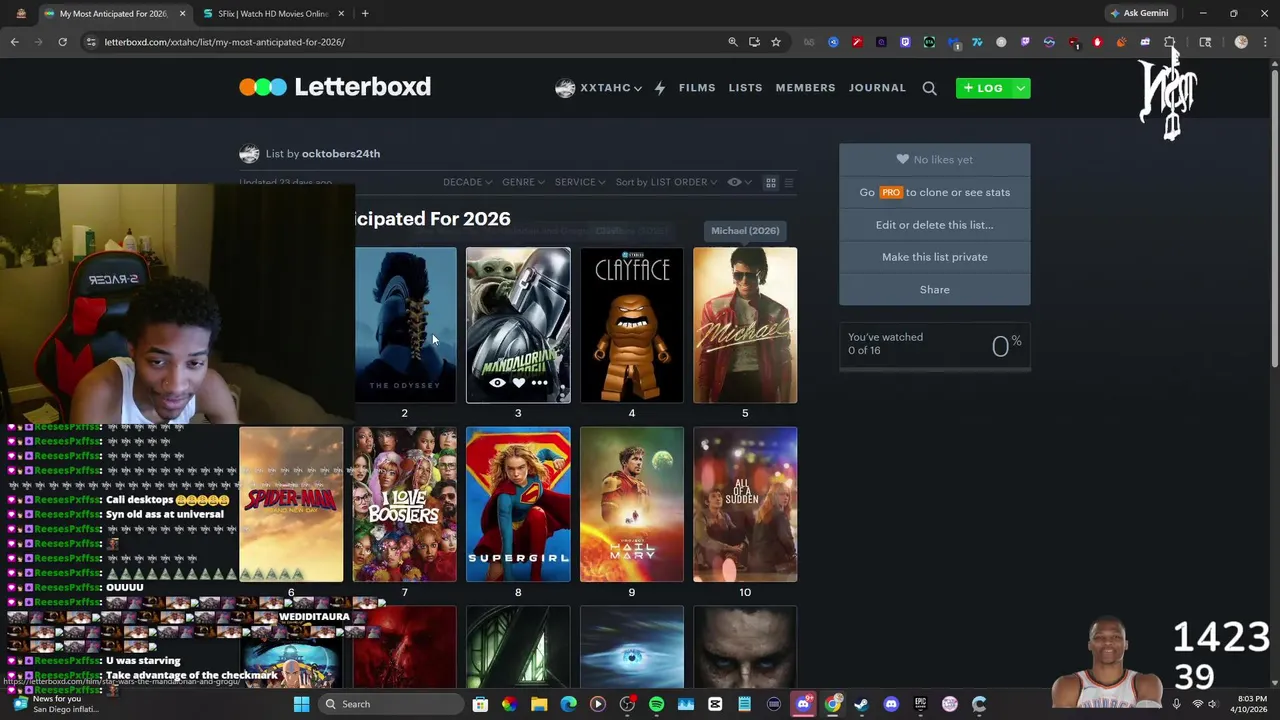Click the green LOG button

click(984, 88)
